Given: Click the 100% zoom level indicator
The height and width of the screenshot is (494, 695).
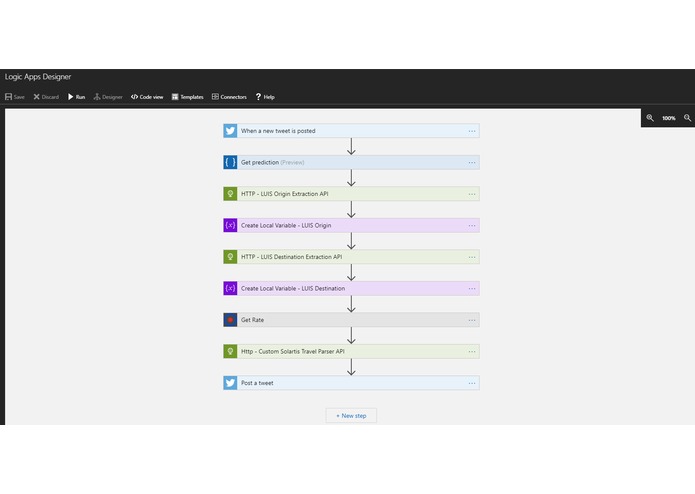Looking at the screenshot, I should (668, 118).
